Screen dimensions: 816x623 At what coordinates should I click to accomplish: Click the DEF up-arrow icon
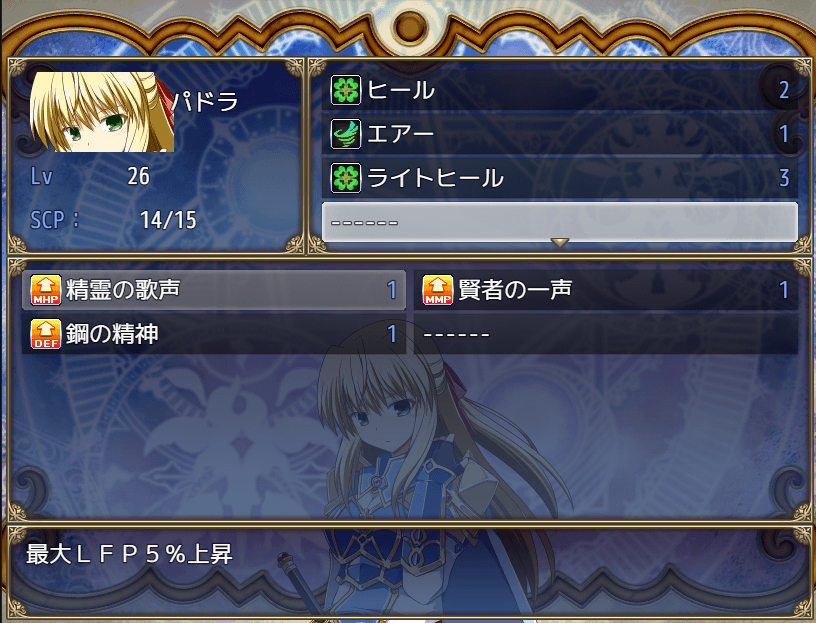46,334
